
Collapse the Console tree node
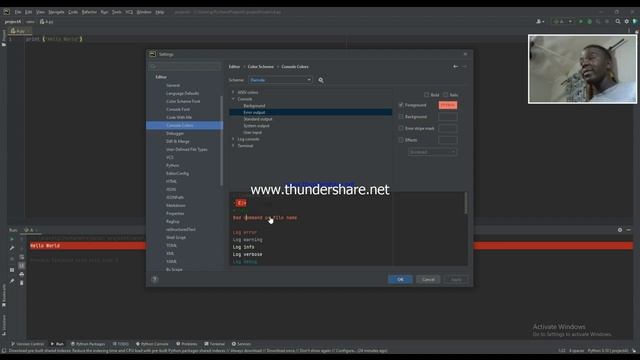(x=233, y=99)
